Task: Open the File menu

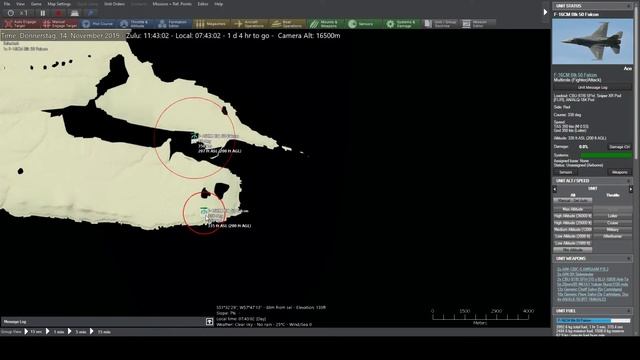Action: pos(7,4)
